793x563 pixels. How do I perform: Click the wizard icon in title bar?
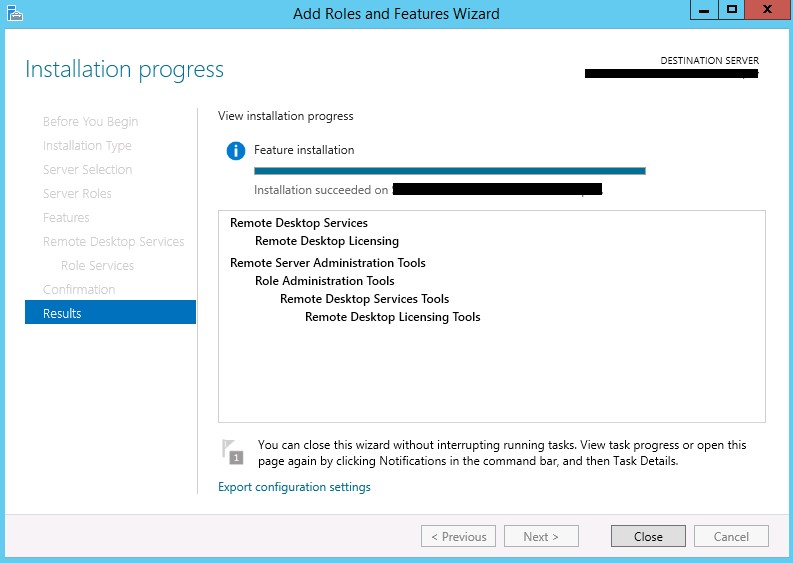[x=15, y=13]
